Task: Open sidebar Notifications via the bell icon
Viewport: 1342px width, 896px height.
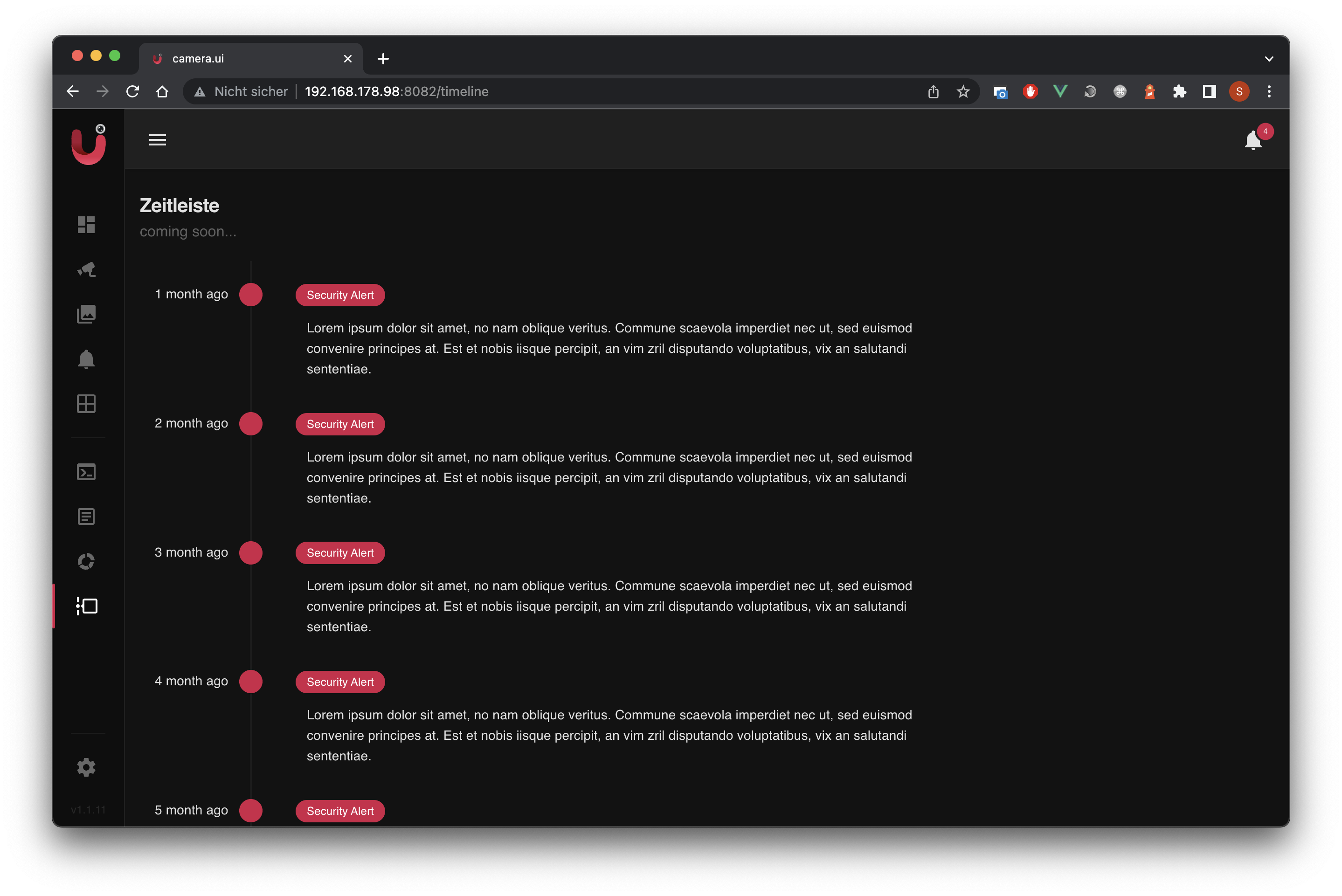Action: [x=86, y=359]
